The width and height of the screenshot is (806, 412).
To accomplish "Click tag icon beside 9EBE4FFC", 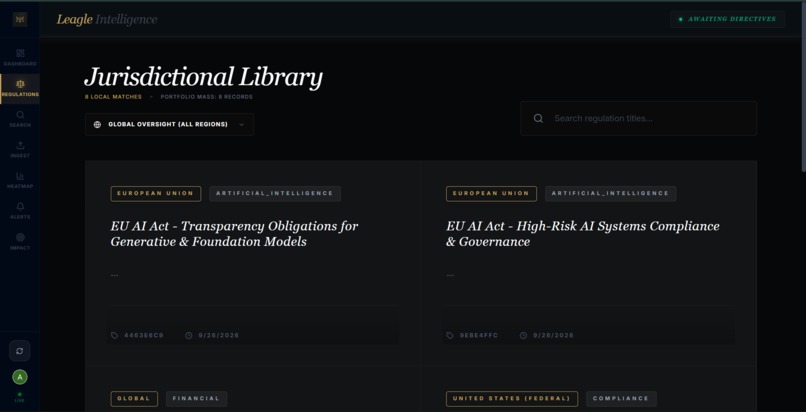I will (450, 335).
